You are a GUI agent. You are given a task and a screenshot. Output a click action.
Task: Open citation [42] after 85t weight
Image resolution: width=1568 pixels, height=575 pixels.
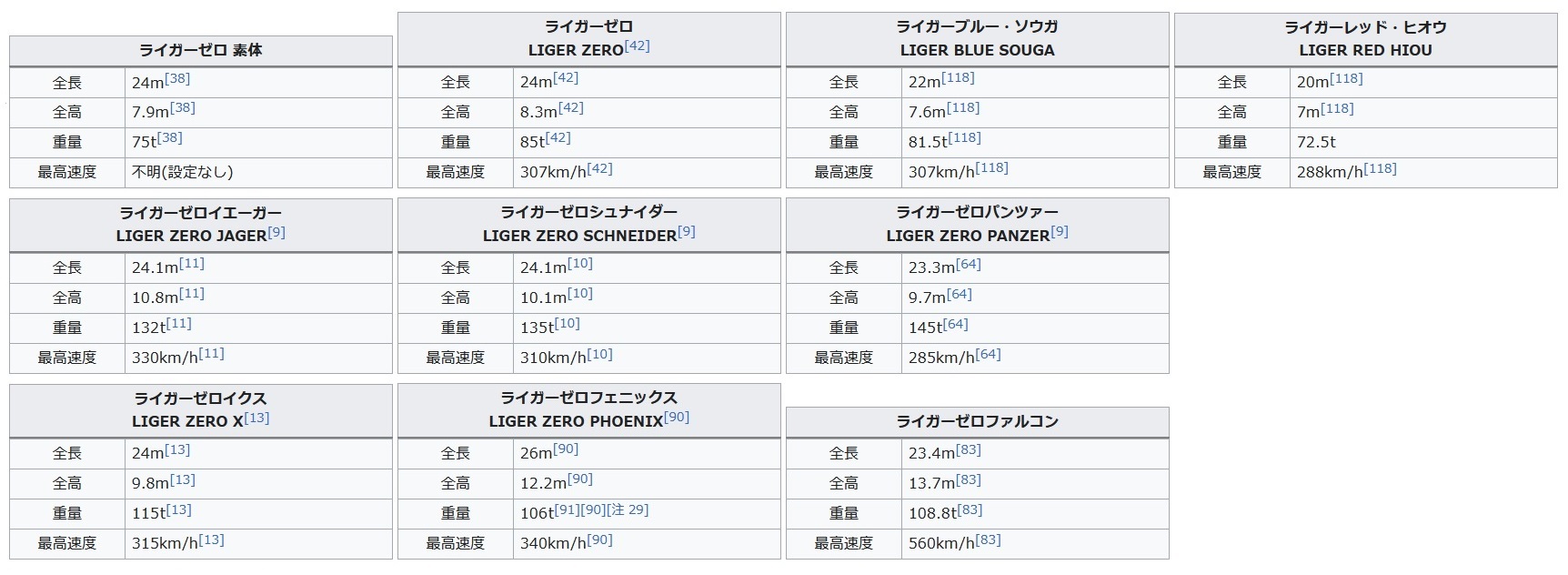[x=558, y=137]
